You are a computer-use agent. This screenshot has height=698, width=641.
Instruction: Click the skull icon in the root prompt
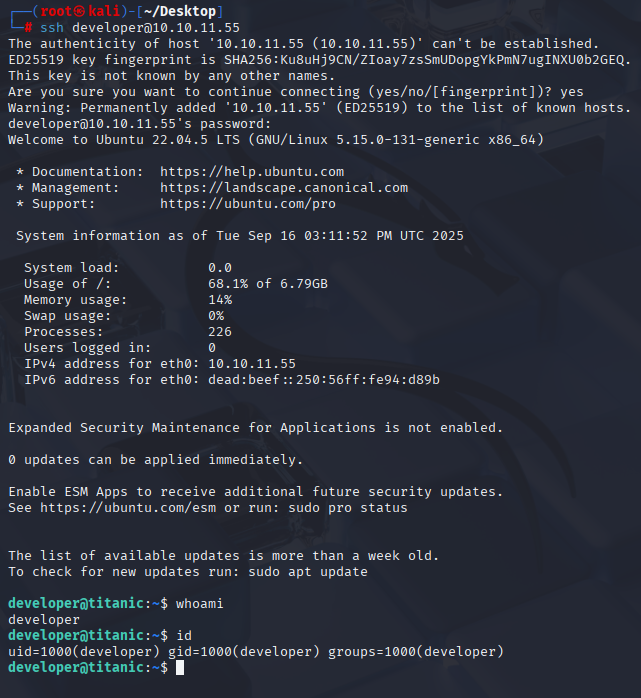(x=80, y=11)
